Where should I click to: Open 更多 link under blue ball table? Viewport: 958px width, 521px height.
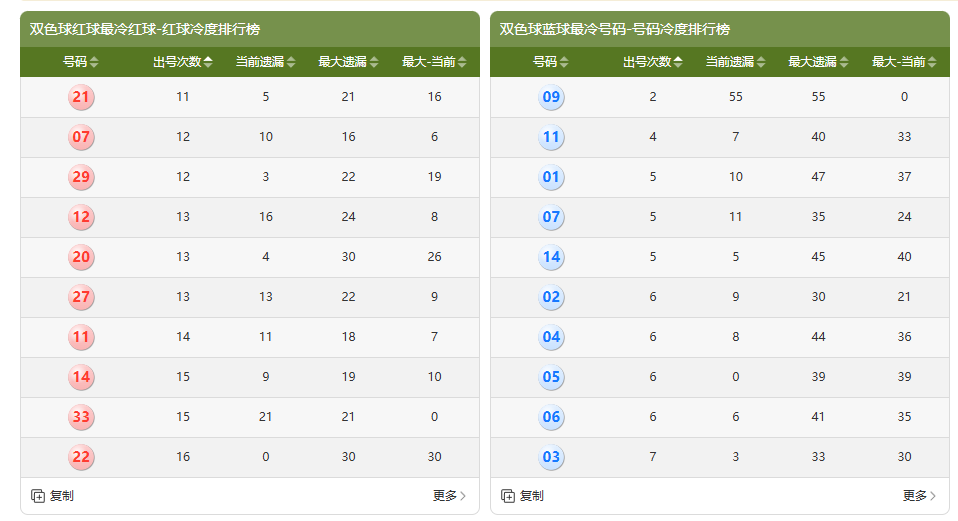pos(919,496)
